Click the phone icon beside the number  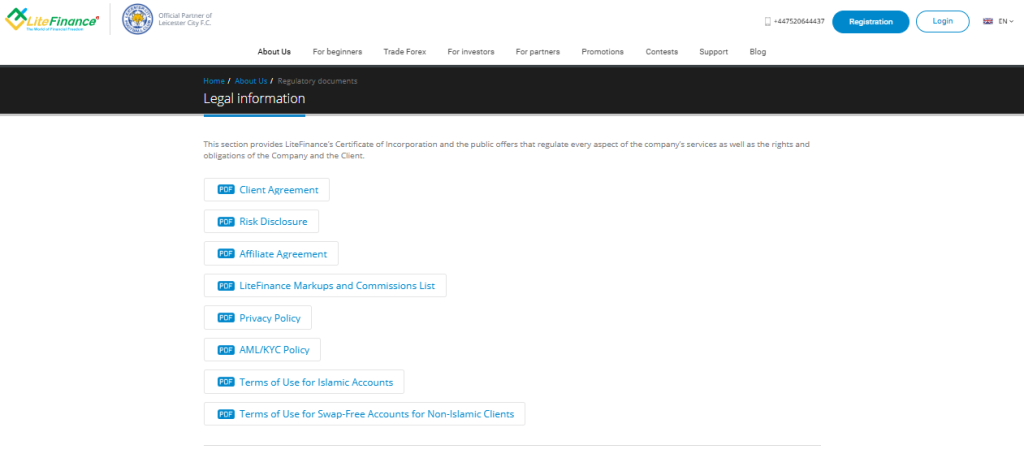[x=768, y=21]
